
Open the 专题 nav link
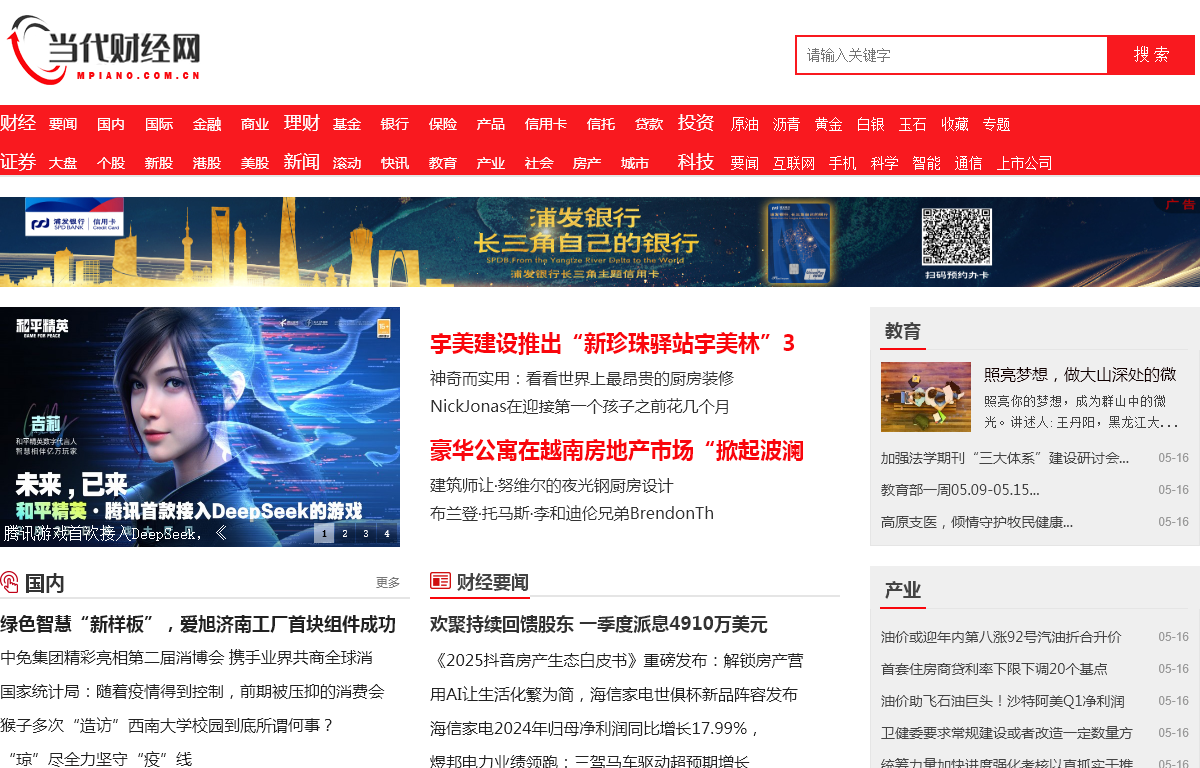click(x=996, y=124)
